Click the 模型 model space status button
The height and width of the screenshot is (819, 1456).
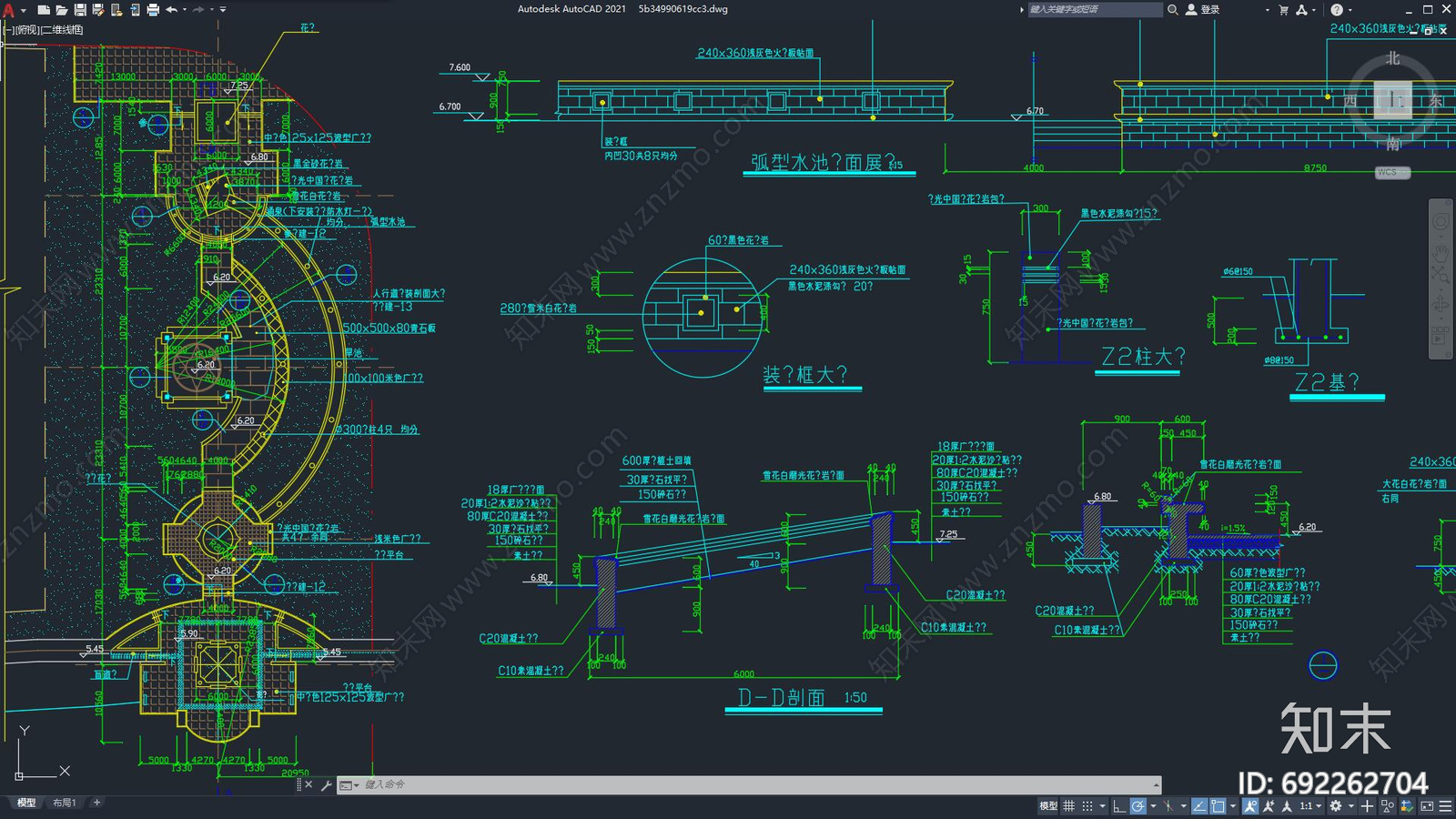(x=1048, y=806)
